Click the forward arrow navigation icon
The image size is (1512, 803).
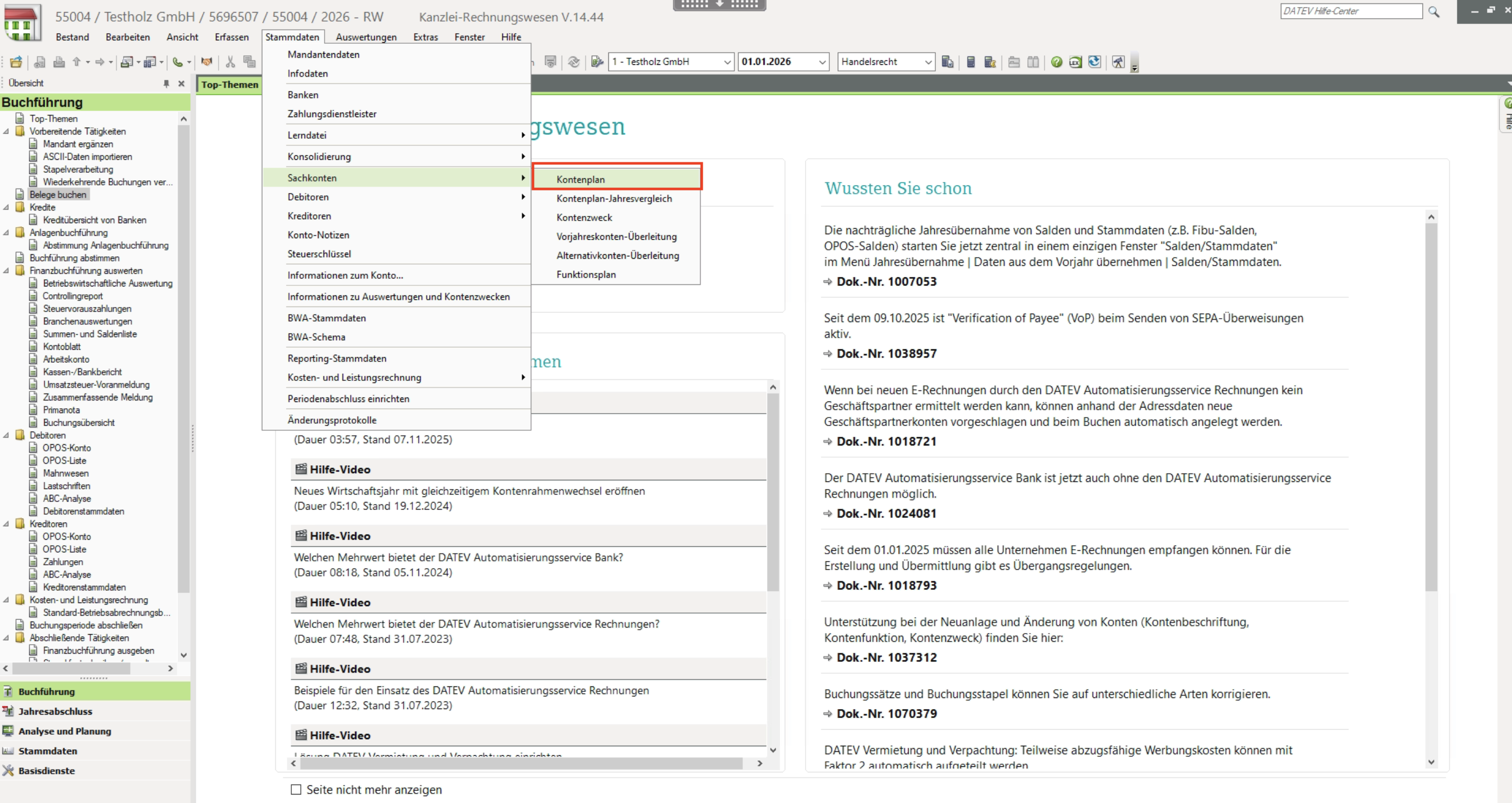100,62
